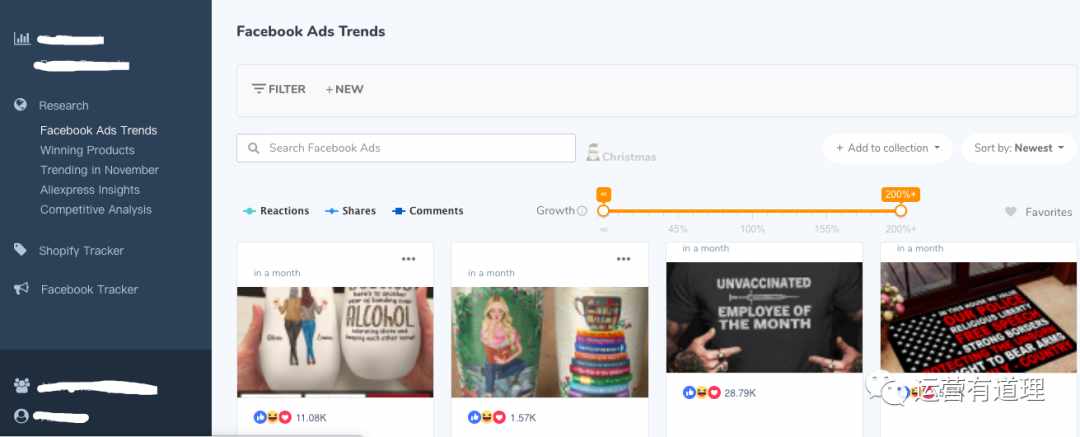Click the Favorites heart icon
The height and width of the screenshot is (437, 1080).
[x=1010, y=212]
